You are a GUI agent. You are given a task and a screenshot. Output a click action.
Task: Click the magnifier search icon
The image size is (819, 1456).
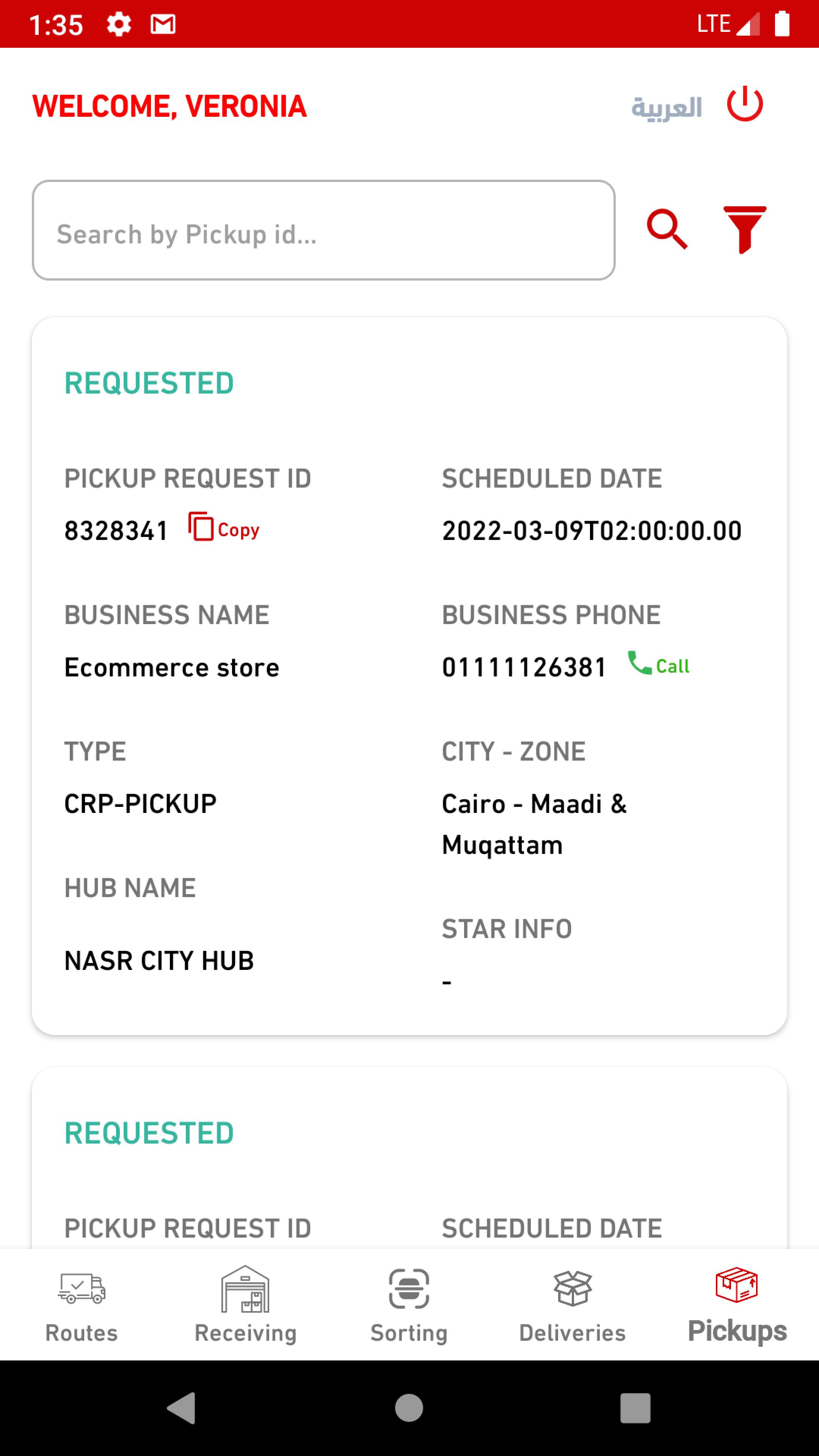(x=667, y=229)
